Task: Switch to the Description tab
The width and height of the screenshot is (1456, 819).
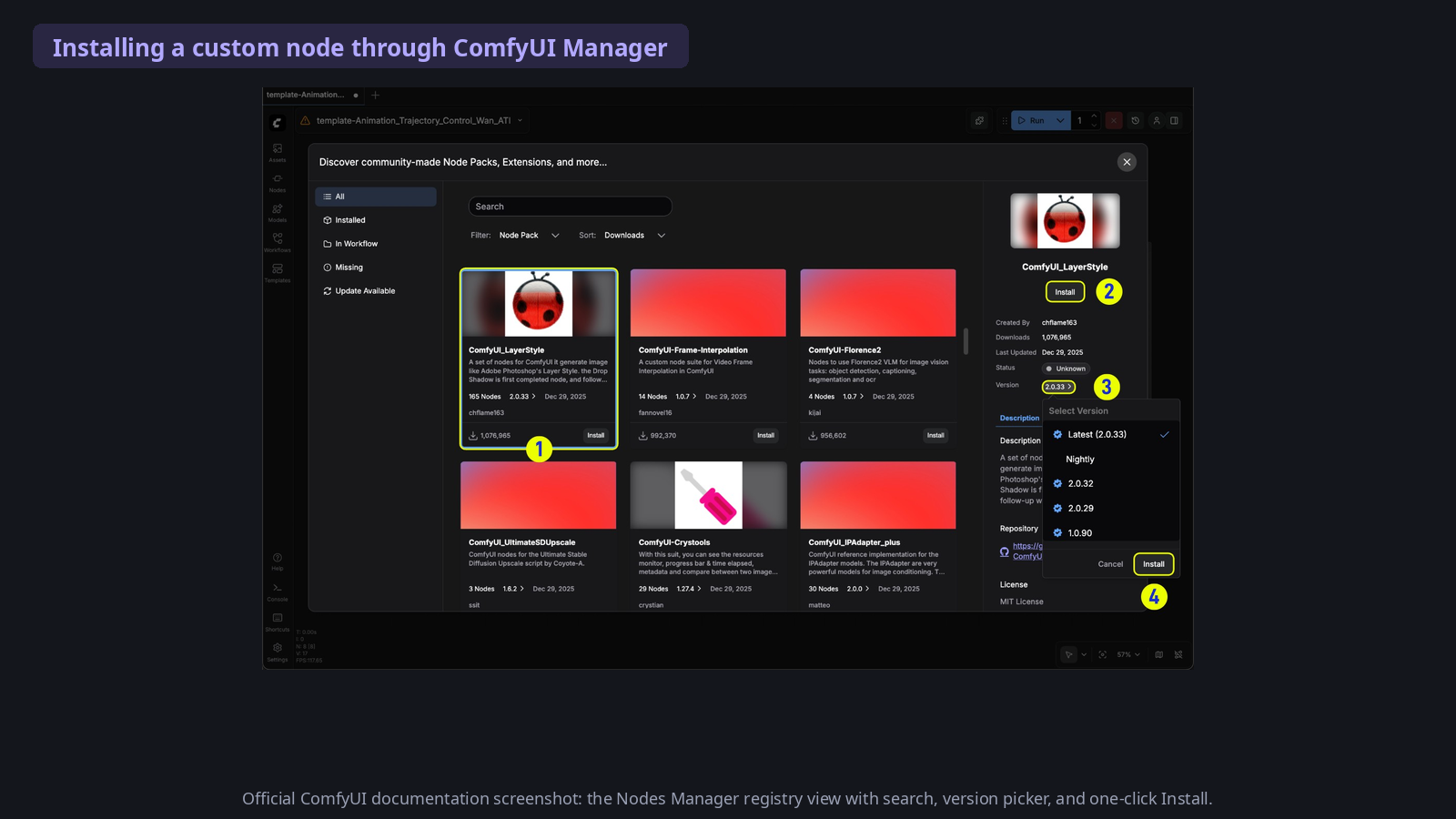Action: 1019,419
